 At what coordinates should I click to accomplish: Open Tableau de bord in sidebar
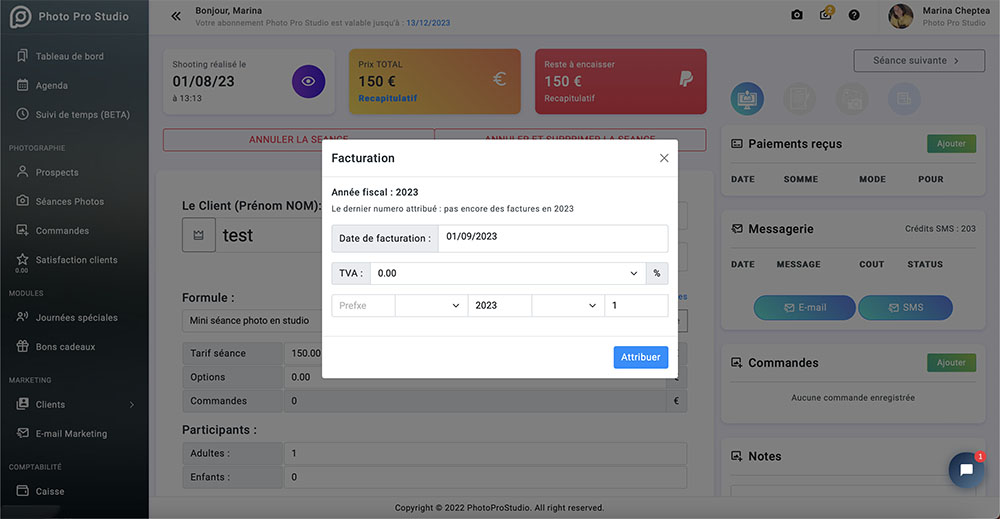point(70,56)
